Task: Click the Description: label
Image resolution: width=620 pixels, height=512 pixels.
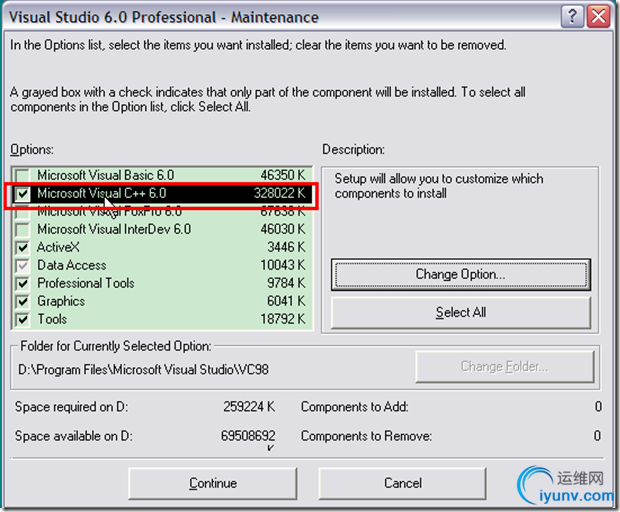Action: click(353, 150)
